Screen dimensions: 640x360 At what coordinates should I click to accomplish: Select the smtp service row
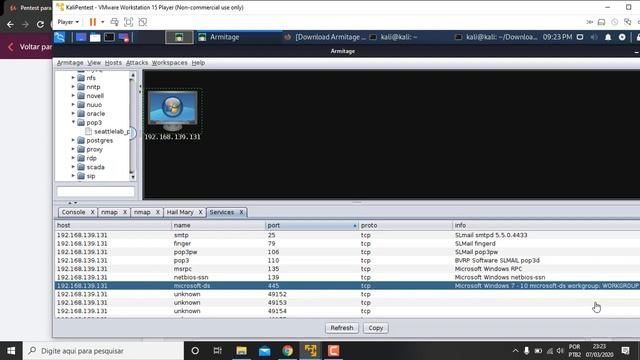347,235
